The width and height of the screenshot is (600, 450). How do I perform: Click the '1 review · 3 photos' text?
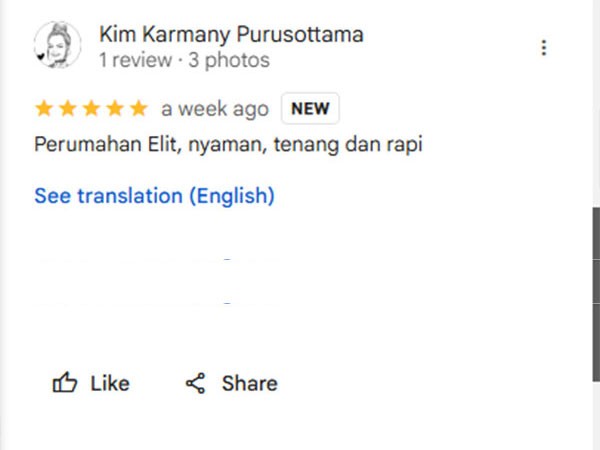tap(184, 60)
